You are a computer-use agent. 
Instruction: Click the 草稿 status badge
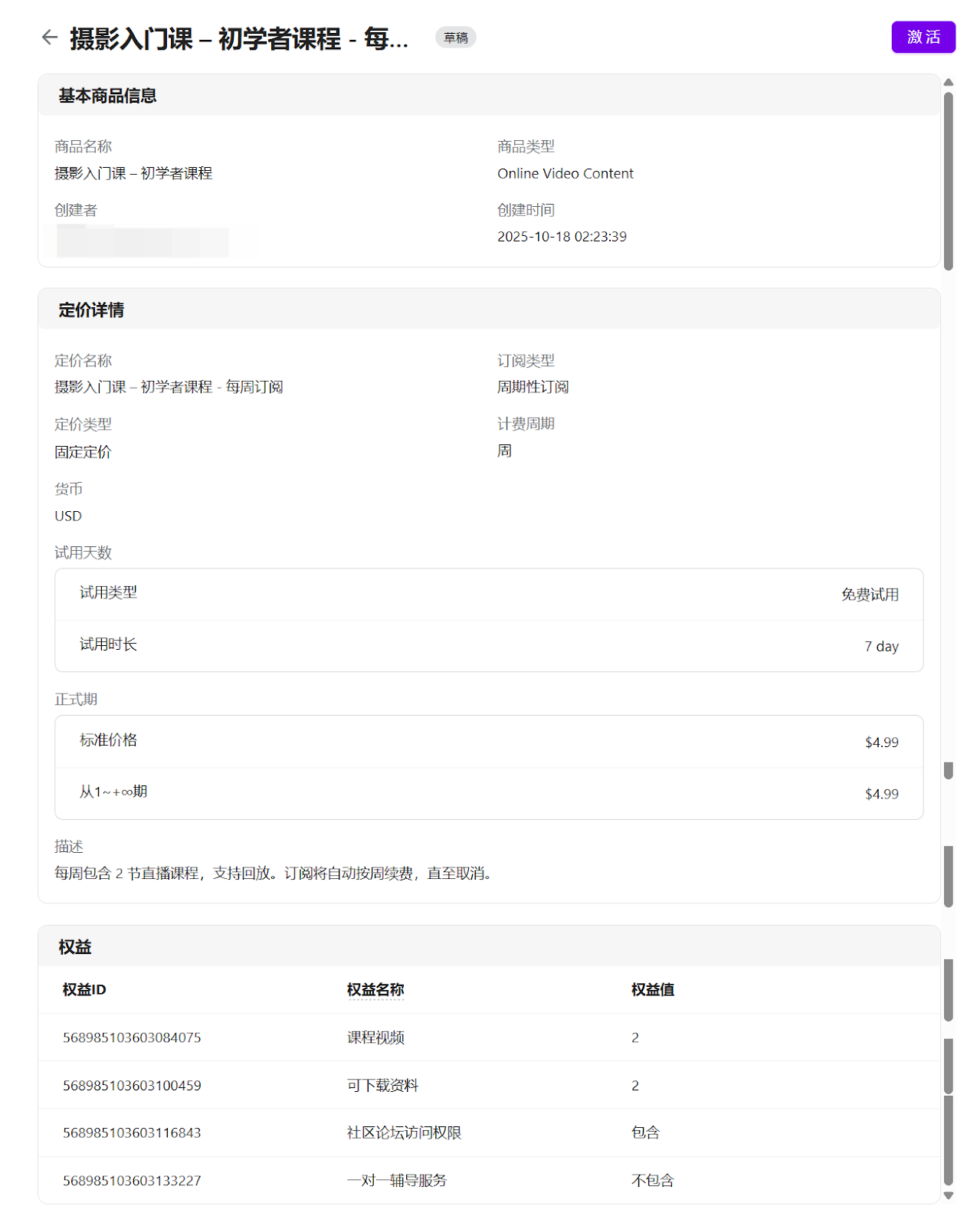(456, 38)
